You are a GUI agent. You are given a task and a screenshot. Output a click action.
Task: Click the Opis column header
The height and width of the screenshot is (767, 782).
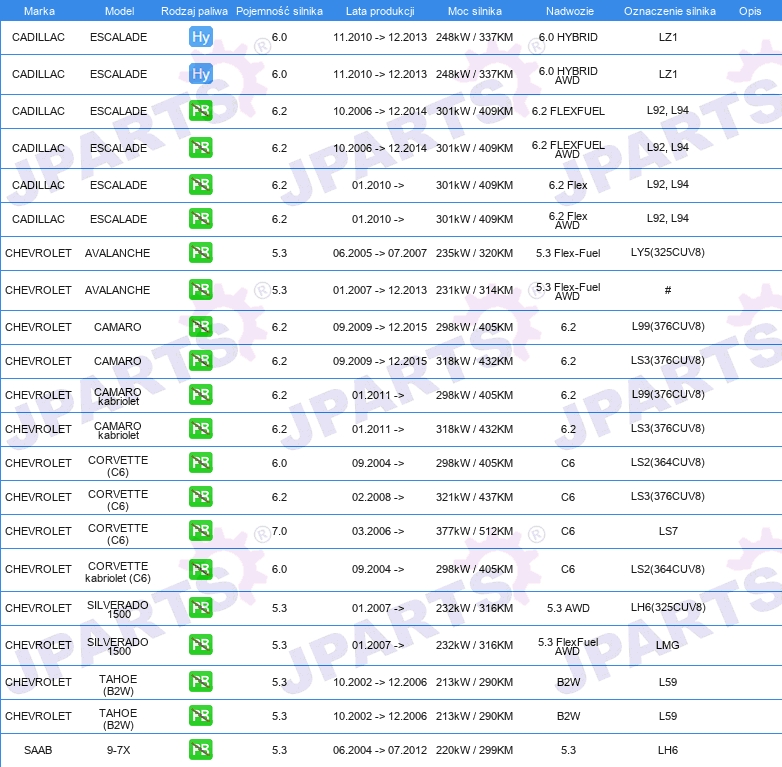pyautogui.click(x=750, y=11)
